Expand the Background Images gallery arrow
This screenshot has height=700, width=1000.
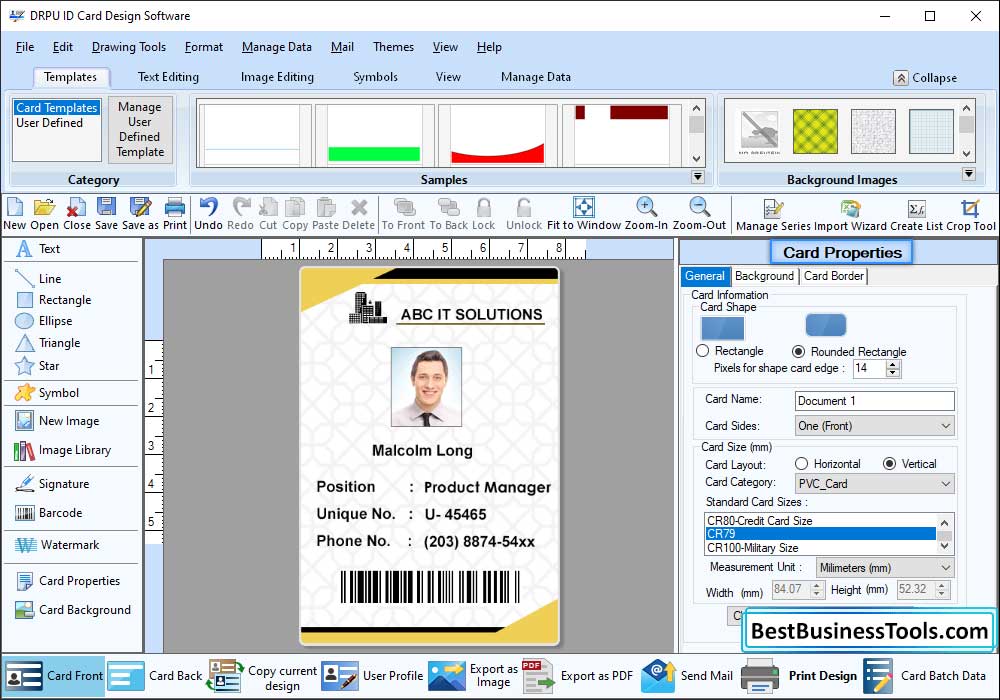tap(969, 173)
